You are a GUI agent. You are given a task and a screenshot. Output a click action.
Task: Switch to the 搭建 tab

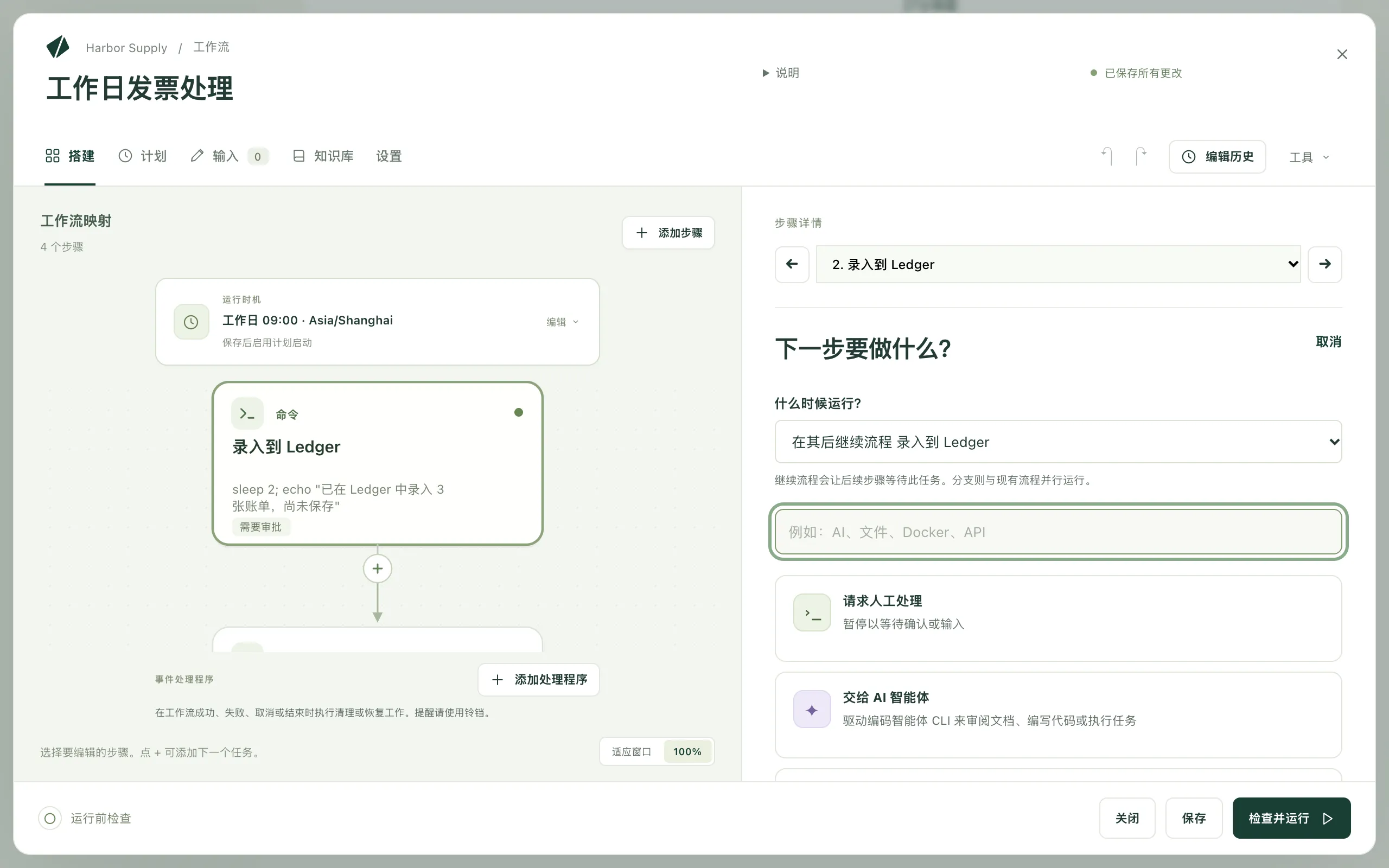70,156
